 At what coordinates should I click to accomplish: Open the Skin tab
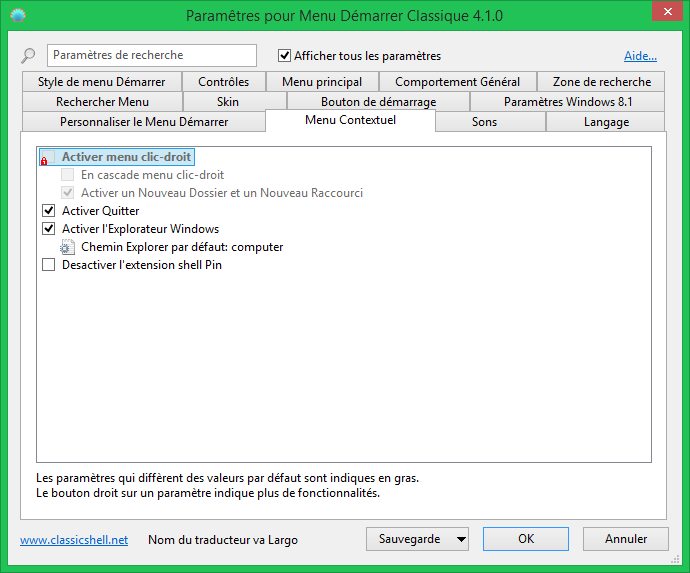228,102
